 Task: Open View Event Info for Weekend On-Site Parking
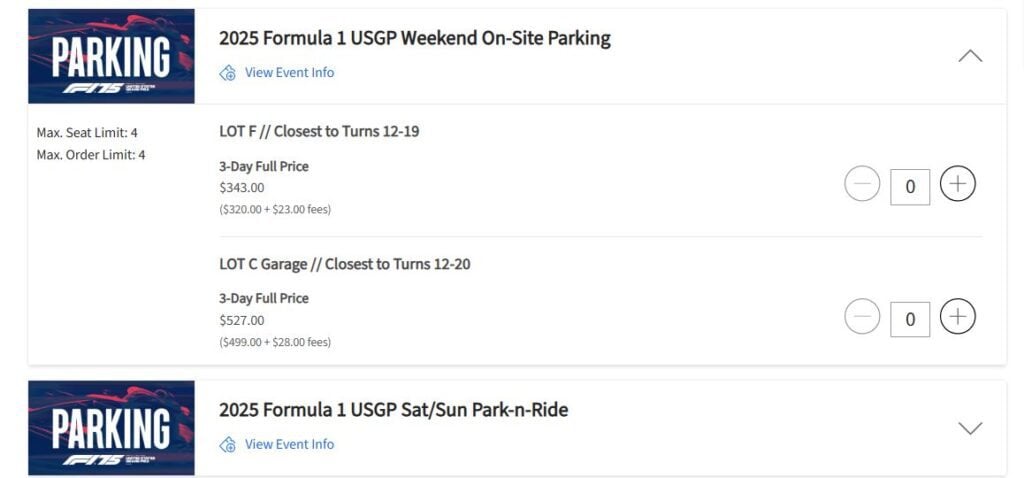pos(289,73)
